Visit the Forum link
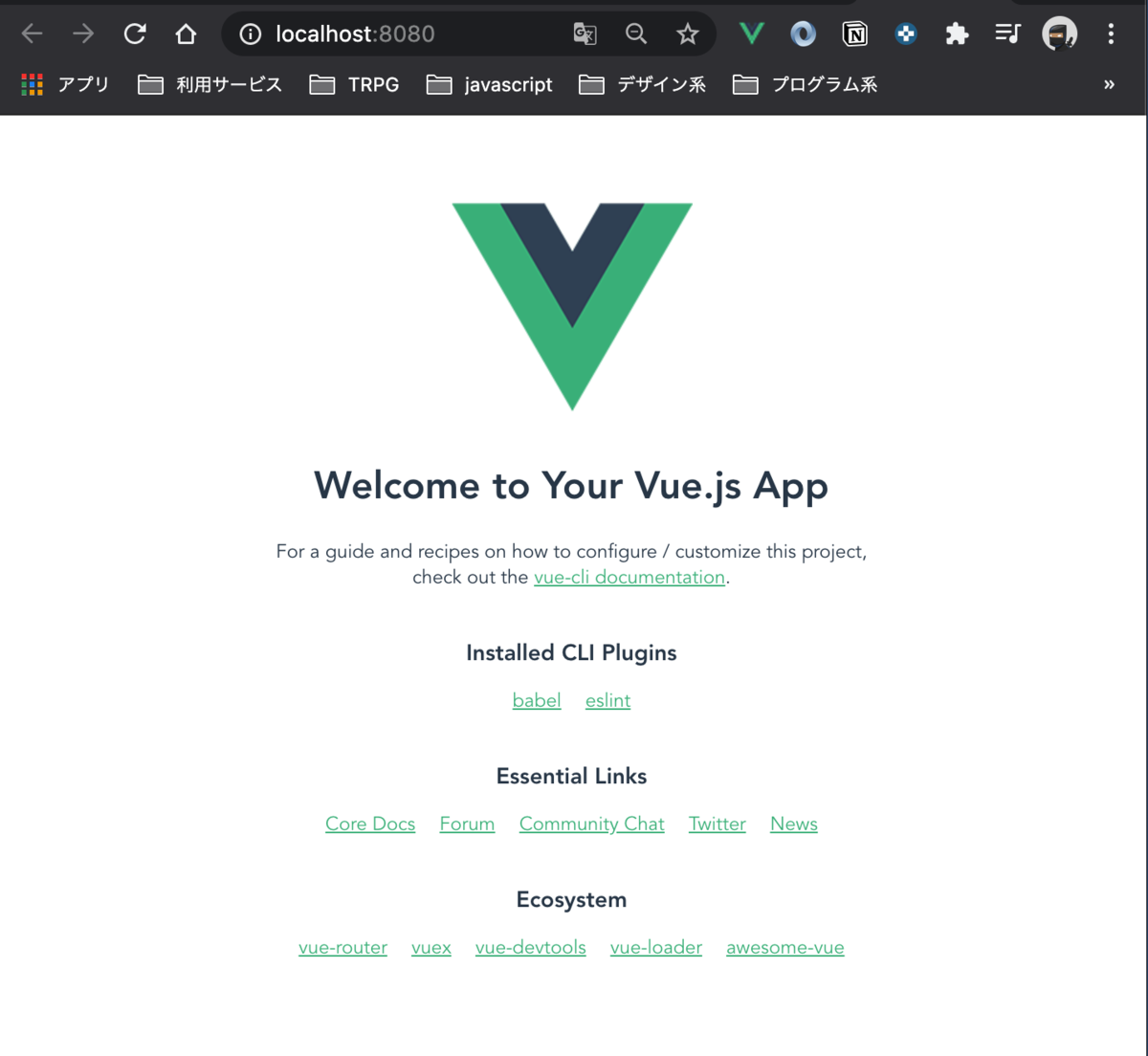The width and height of the screenshot is (1148, 1056). point(467,825)
